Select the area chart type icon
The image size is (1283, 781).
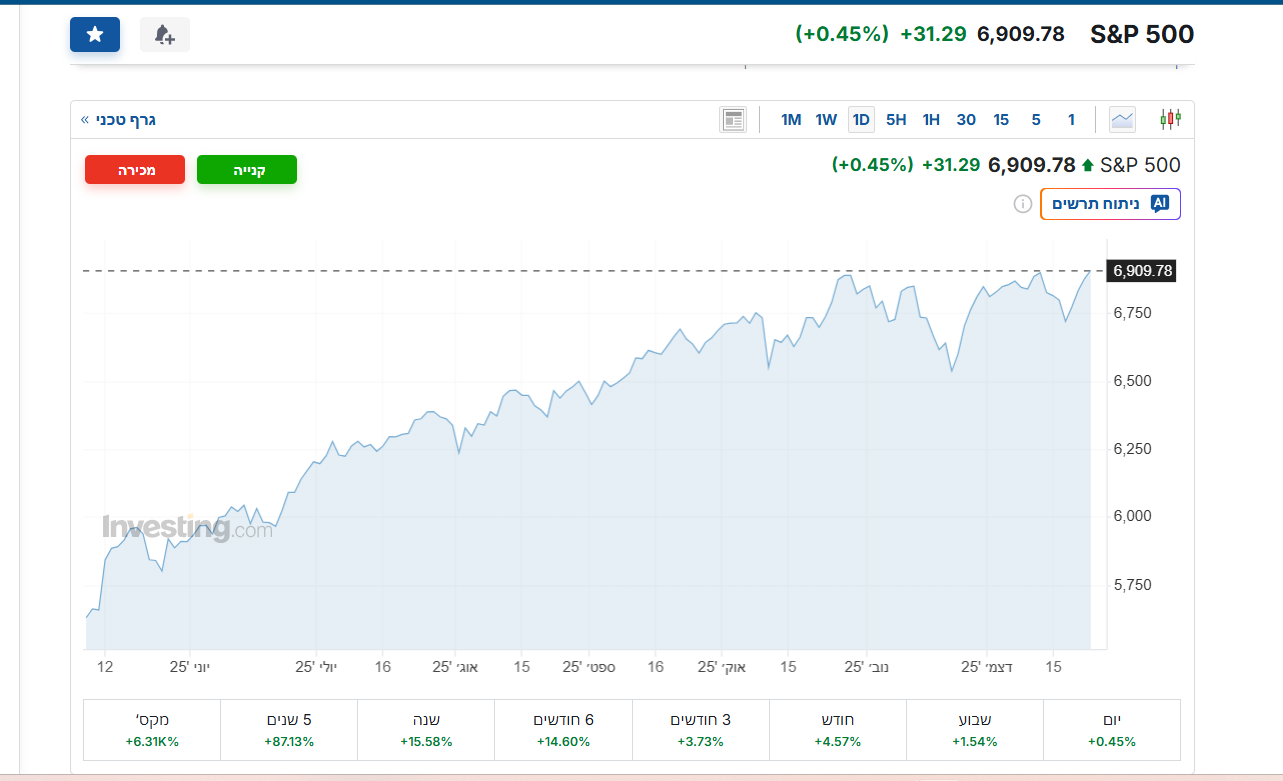click(1122, 120)
